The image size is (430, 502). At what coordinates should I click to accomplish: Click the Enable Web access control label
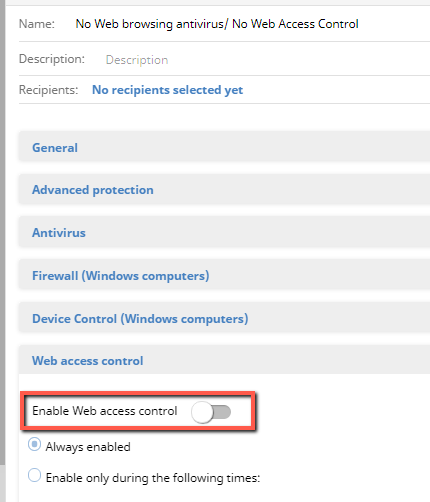tap(105, 411)
